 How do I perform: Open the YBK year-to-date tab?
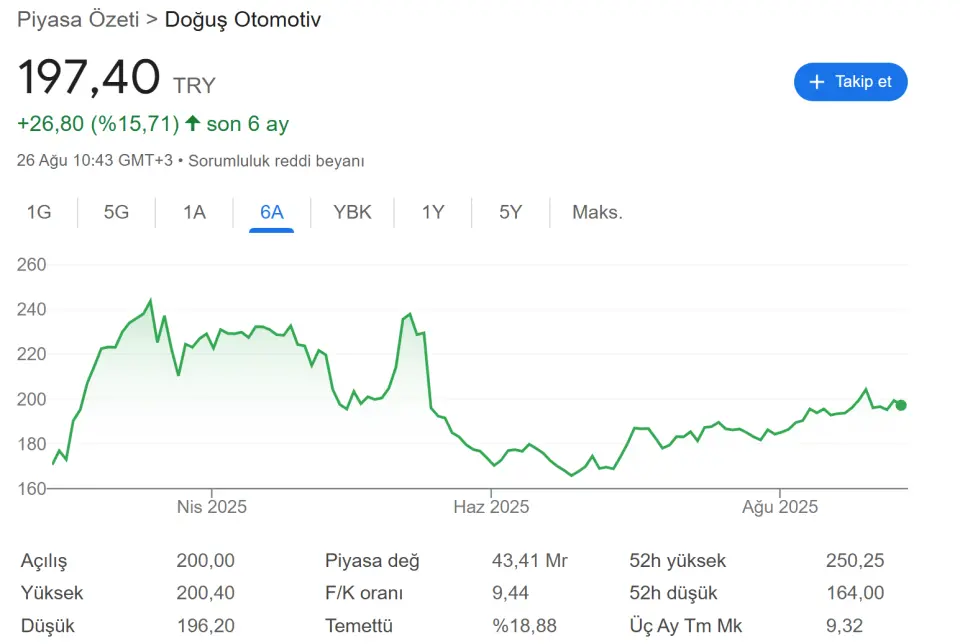coord(352,212)
